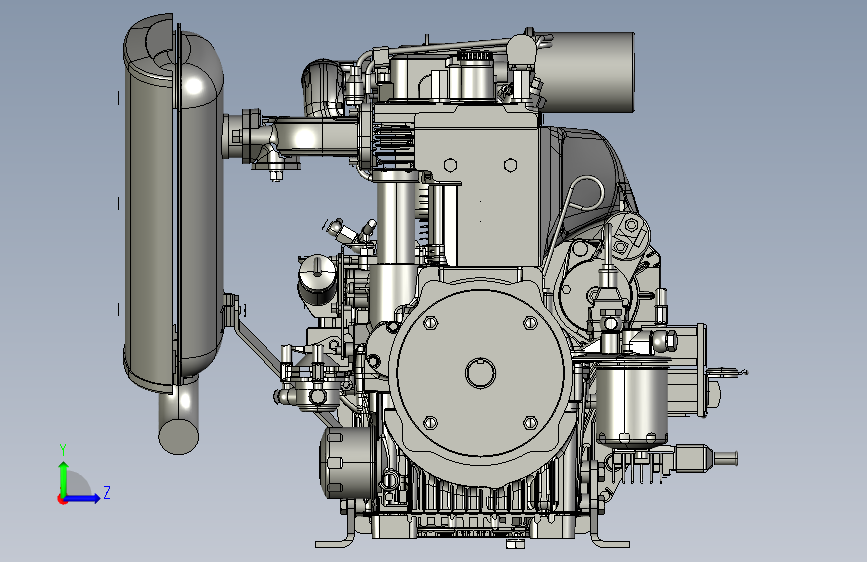Image resolution: width=867 pixels, height=562 pixels.
Task: Click the Y label on the axis triad
Action: [63, 450]
